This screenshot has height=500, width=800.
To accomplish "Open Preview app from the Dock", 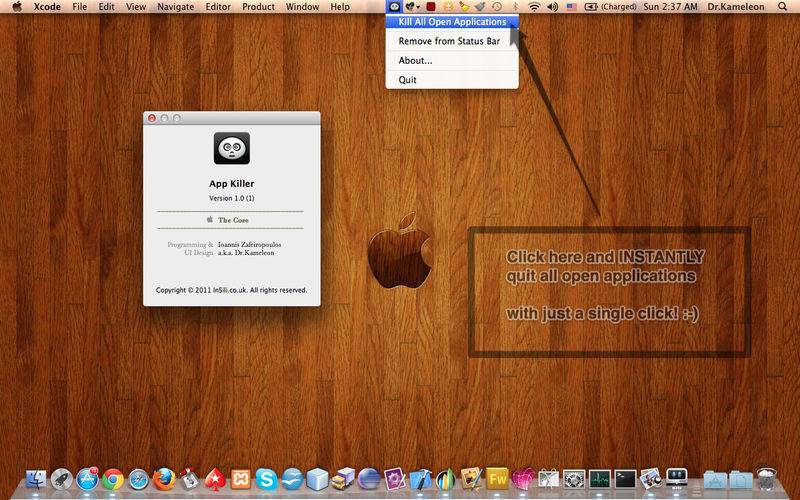I will tap(651, 480).
